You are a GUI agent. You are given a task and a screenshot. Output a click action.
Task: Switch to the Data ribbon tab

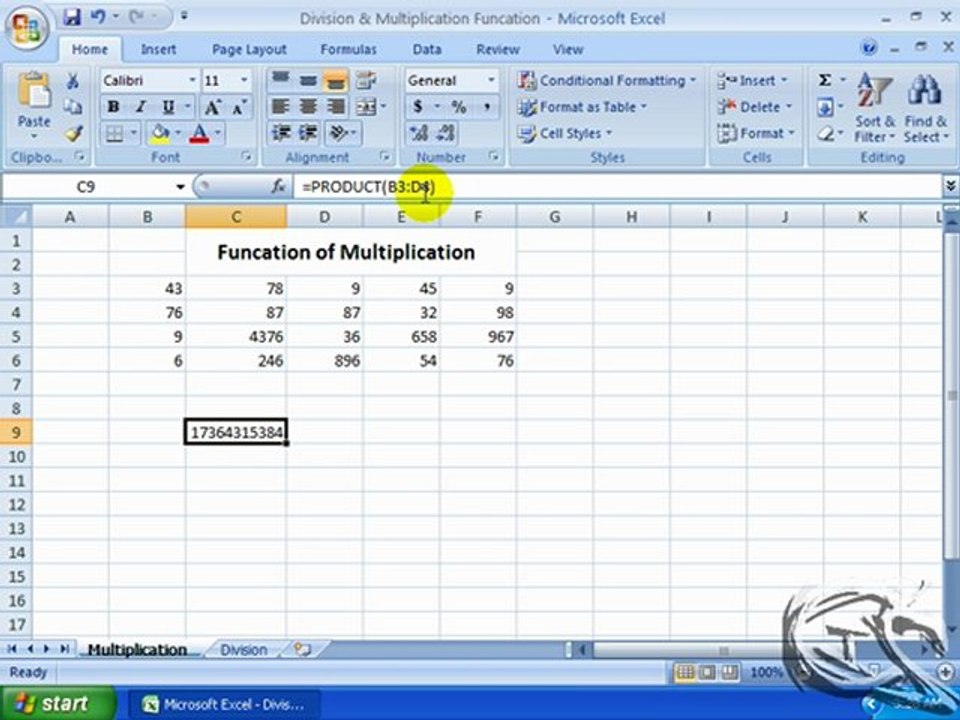click(x=427, y=50)
